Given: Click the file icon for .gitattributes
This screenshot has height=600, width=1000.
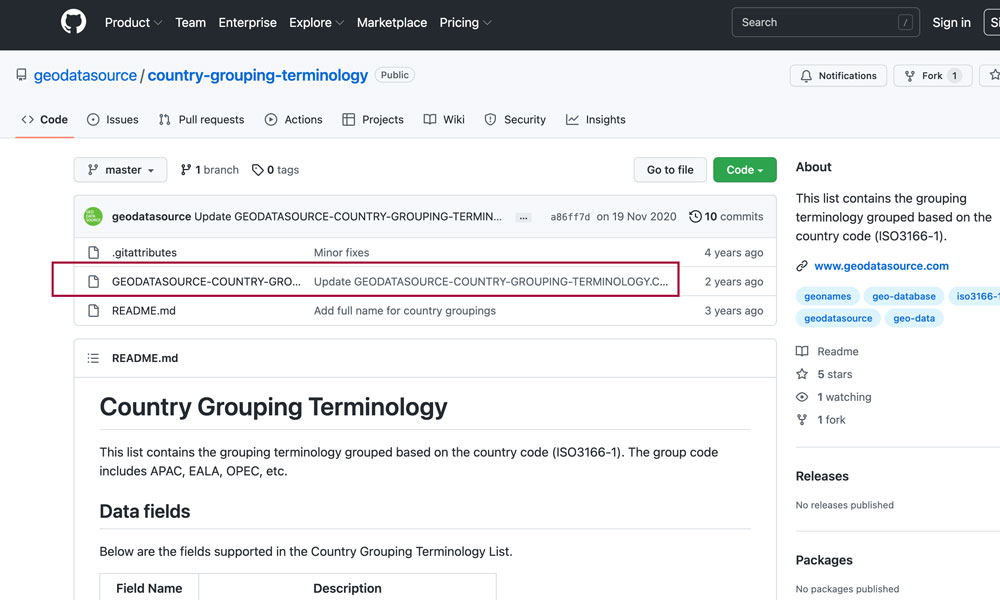Looking at the screenshot, I should tap(94, 253).
